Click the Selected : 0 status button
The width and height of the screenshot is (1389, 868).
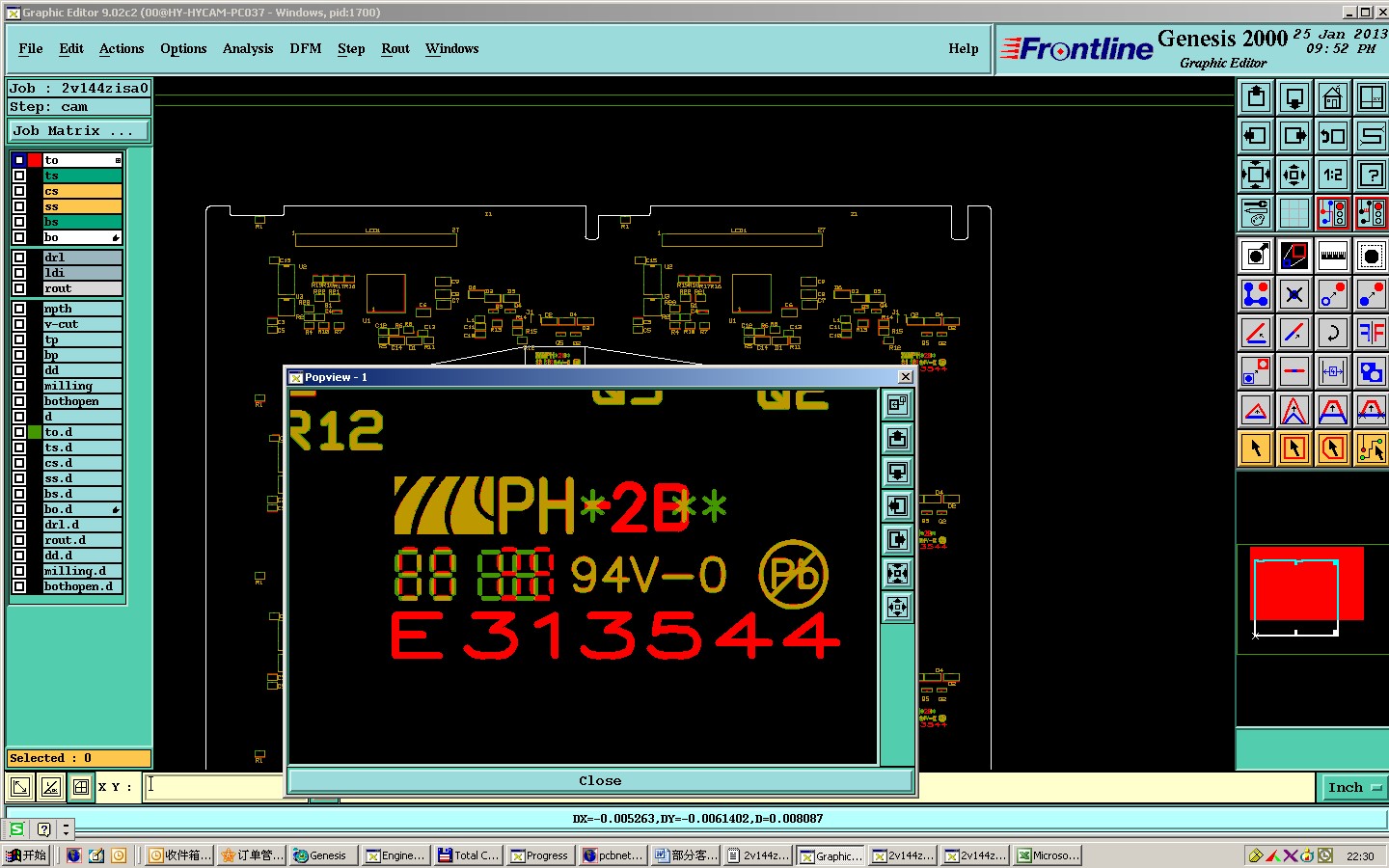[79, 758]
